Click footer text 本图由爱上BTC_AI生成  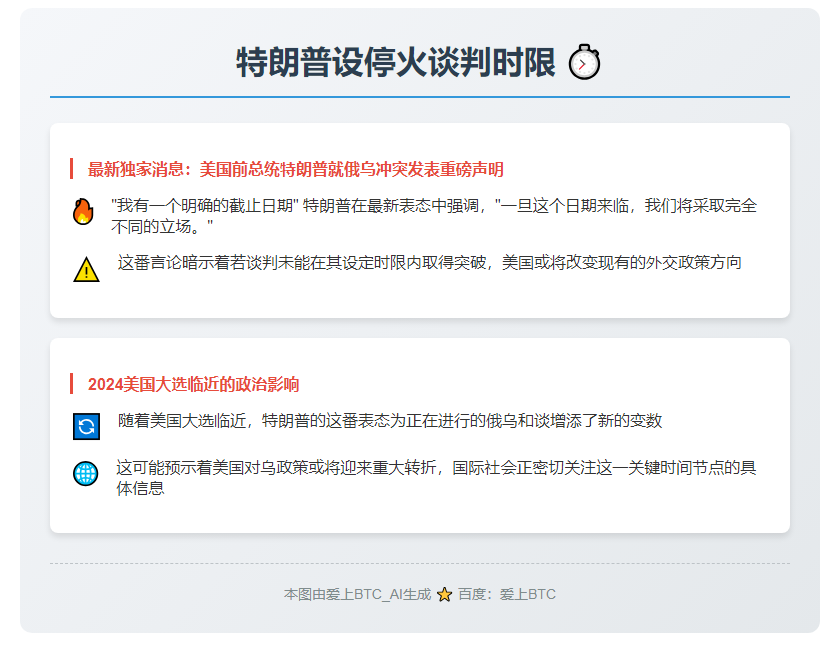[357, 594]
